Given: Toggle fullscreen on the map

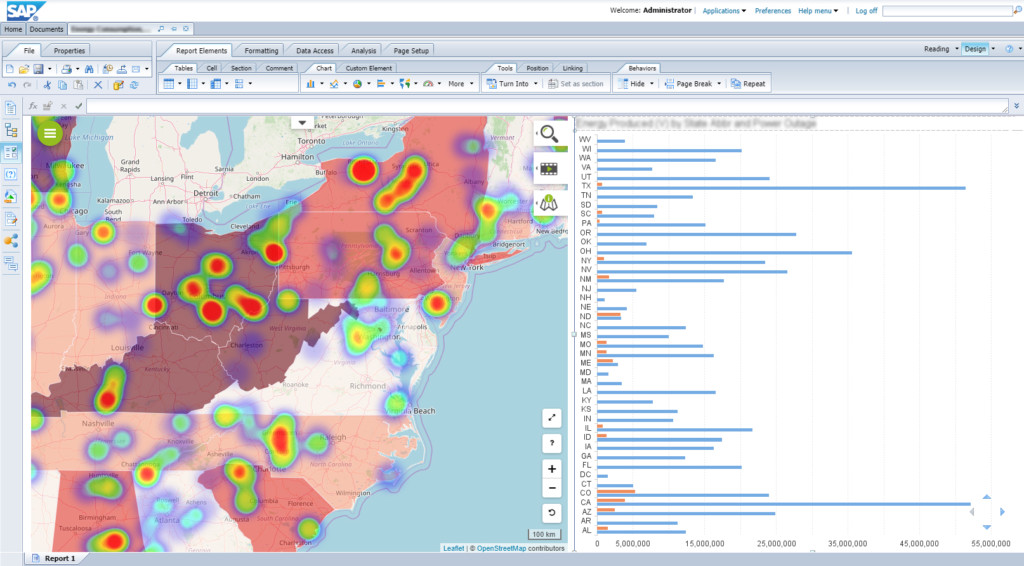Looking at the screenshot, I should pyautogui.click(x=552, y=418).
